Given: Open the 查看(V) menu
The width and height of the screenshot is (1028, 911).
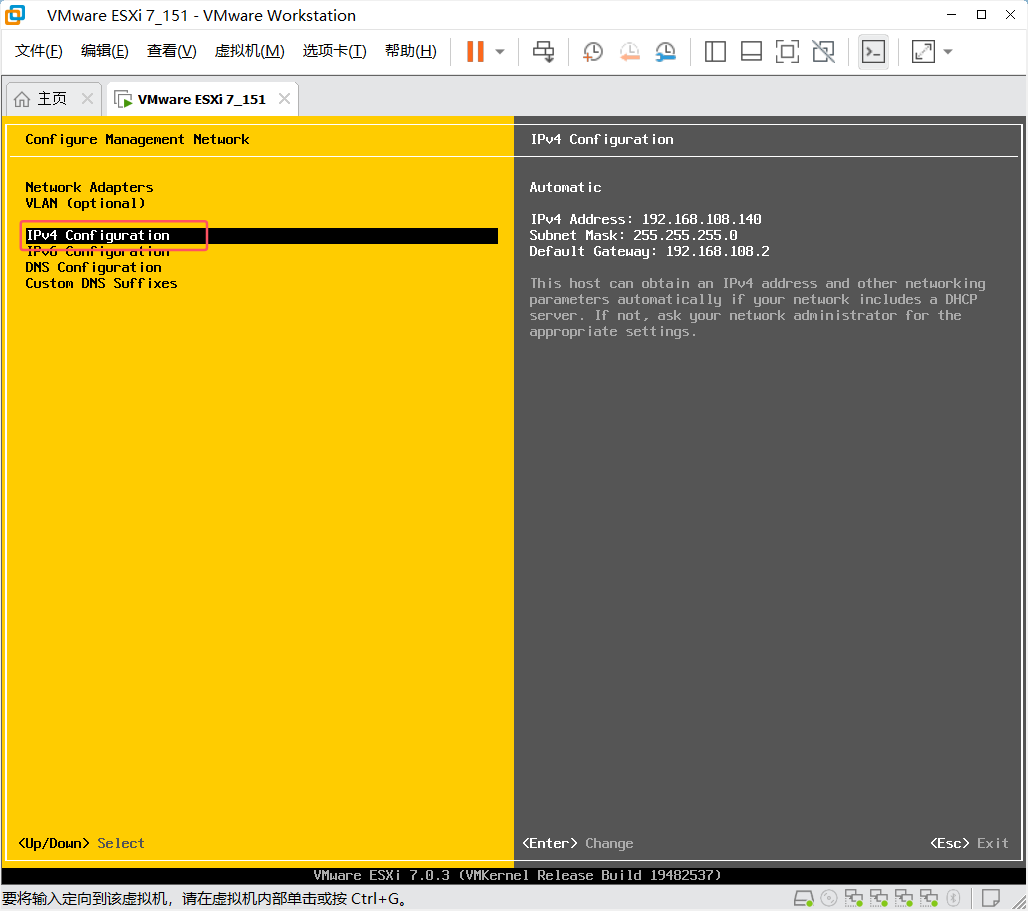Looking at the screenshot, I should (x=171, y=50).
